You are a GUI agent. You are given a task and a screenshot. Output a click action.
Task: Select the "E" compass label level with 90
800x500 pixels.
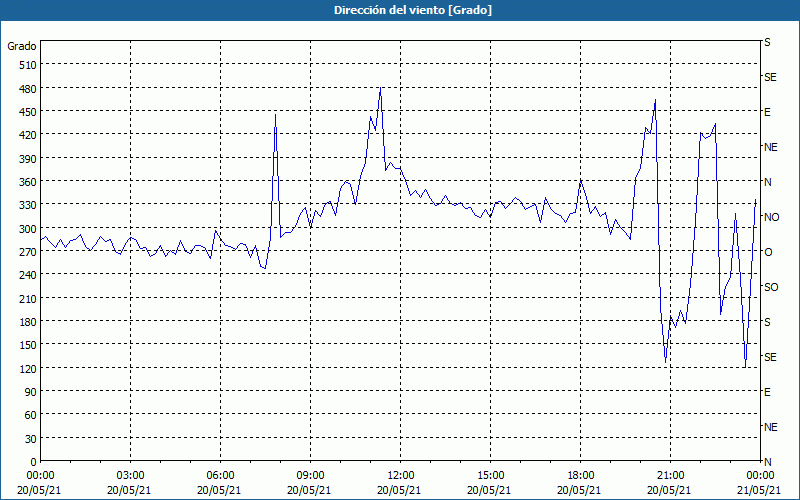click(767, 392)
